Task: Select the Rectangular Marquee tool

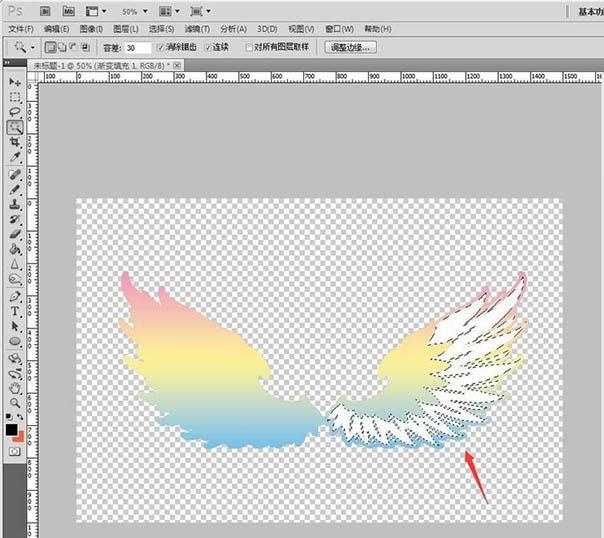Action: click(x=15, y=97)
